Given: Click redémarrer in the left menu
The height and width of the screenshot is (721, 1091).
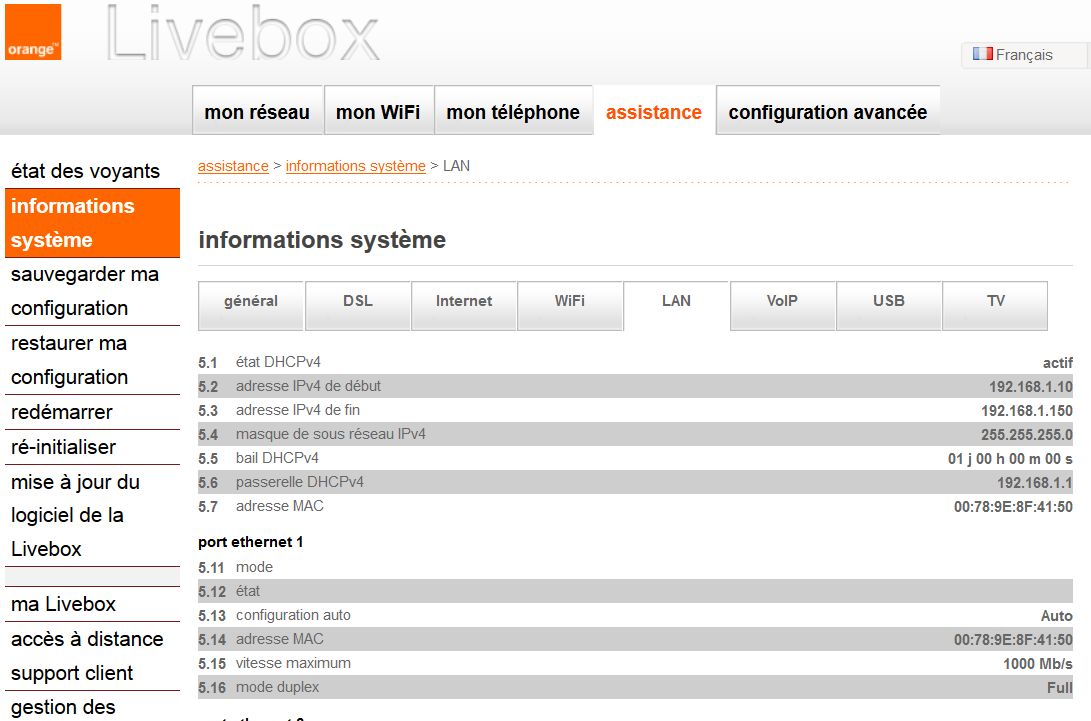Looking at the screenshot, I should pyautogui.click(x=62, y=412).
